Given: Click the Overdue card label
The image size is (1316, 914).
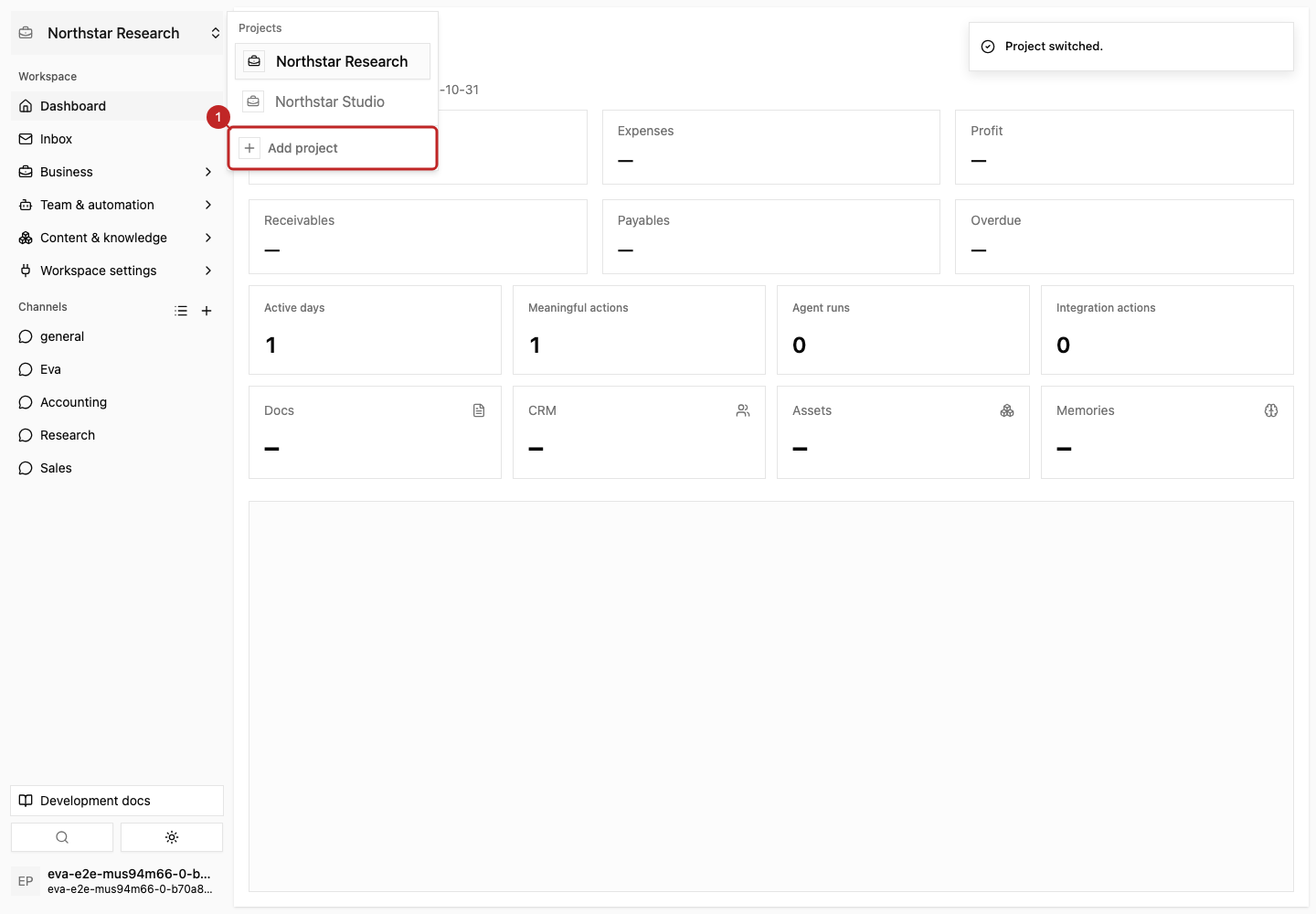Looking at the screenshot, I should click(x=995, y=220).
